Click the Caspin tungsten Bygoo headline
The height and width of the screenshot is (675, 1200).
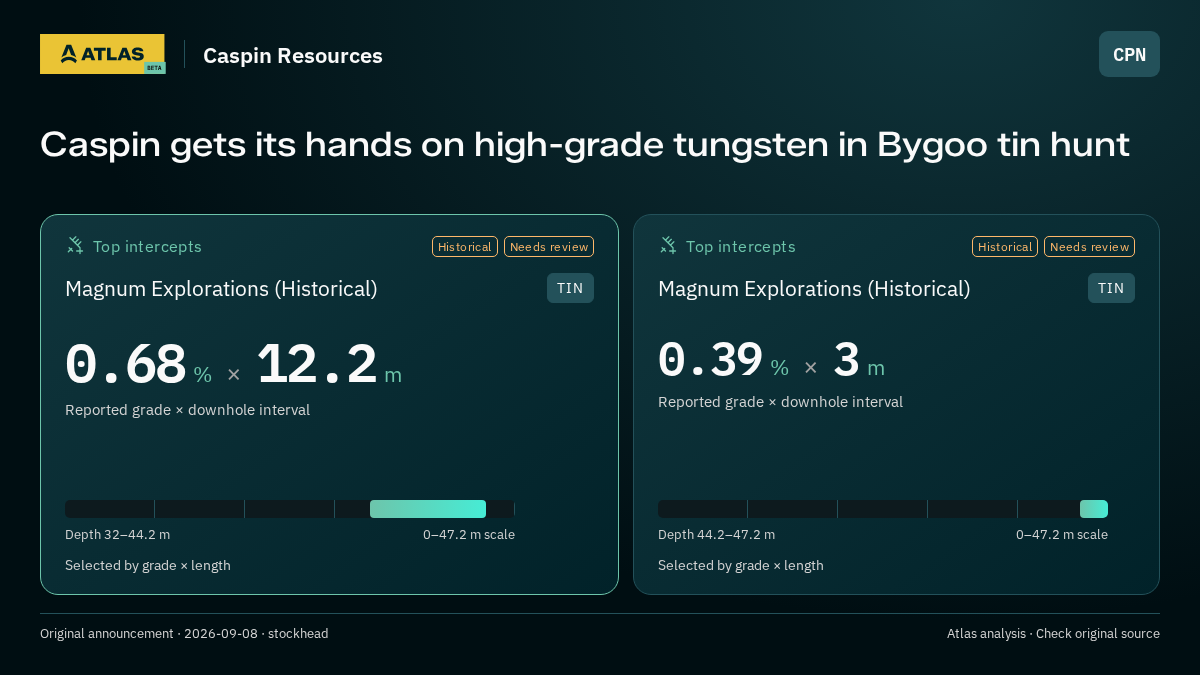click(x=585, y=145)
